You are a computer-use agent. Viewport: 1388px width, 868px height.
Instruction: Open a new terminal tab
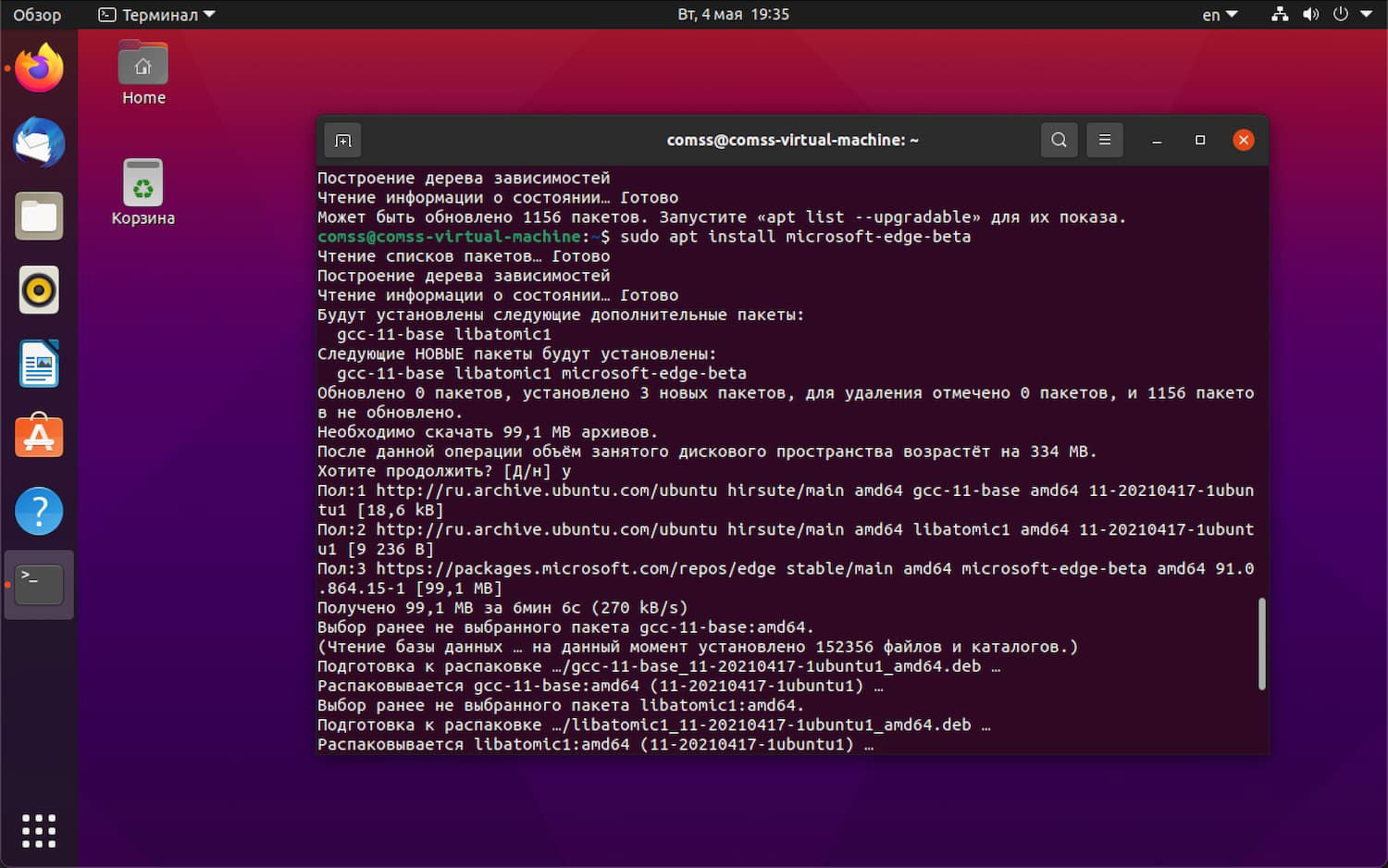(x=342, y=140)
